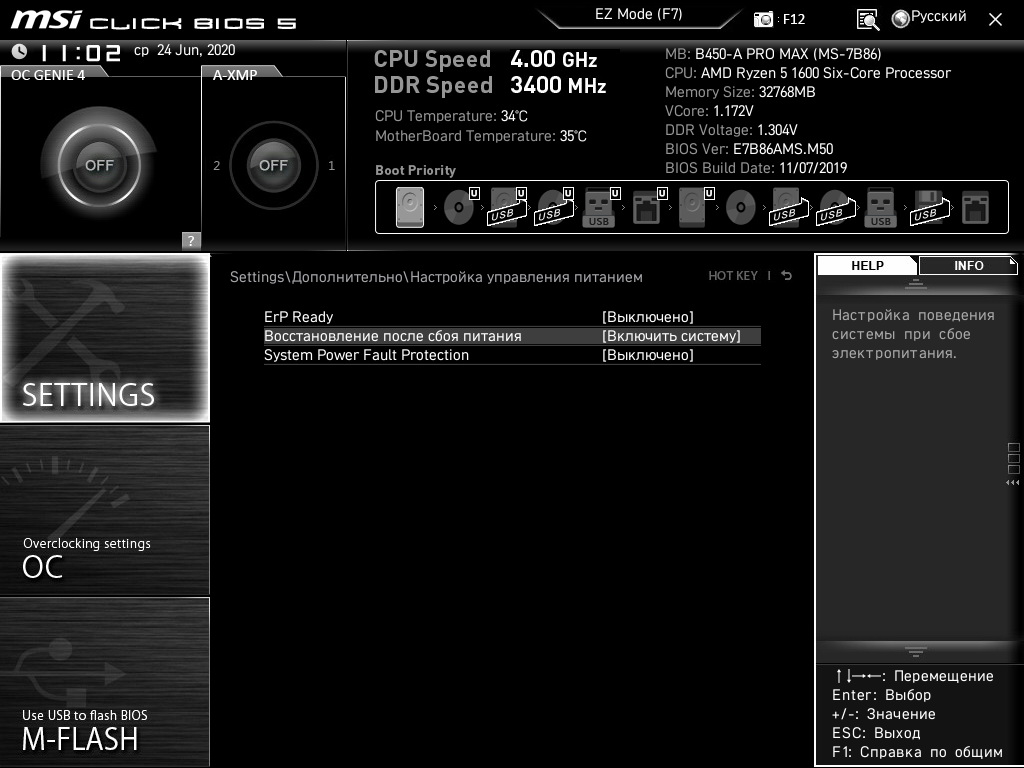Open the ErP Ready value dropdown
1024x768 pixels.
pos(648,317)
